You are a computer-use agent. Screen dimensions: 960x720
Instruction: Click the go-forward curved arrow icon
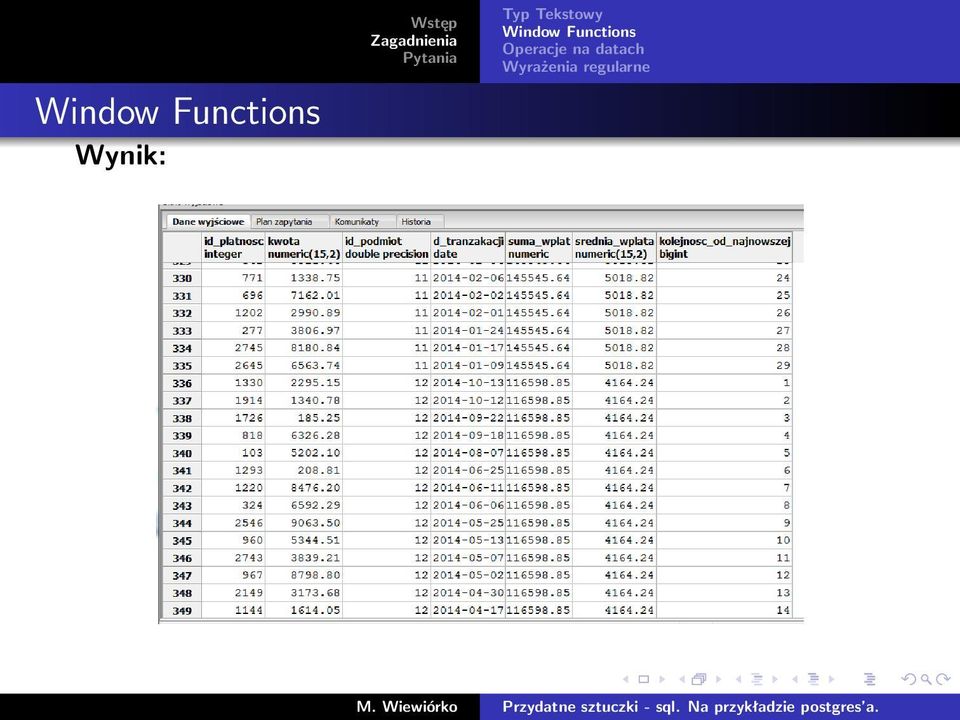(x=943, y=679)
